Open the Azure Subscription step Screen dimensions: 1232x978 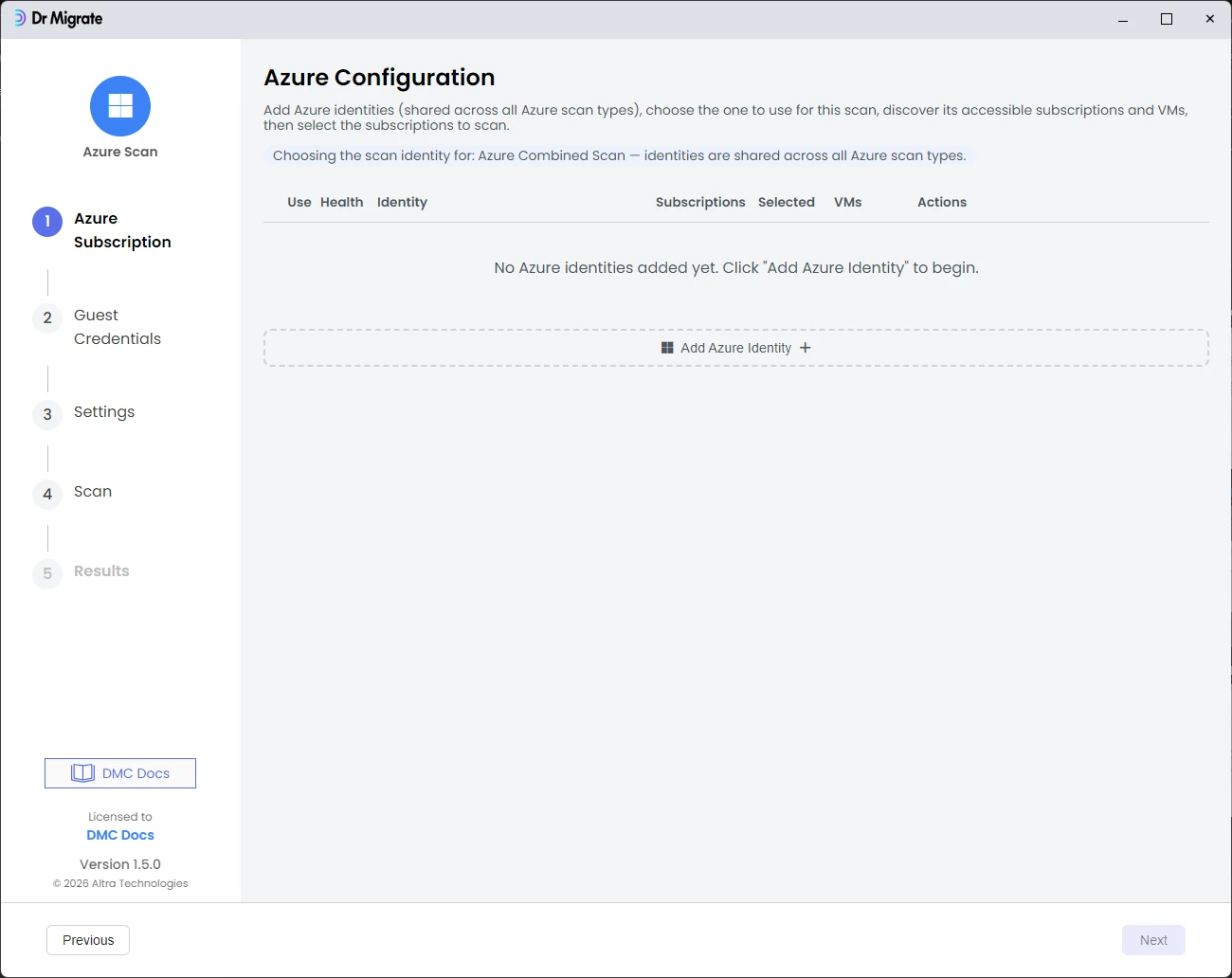click(x=122, y=230)
